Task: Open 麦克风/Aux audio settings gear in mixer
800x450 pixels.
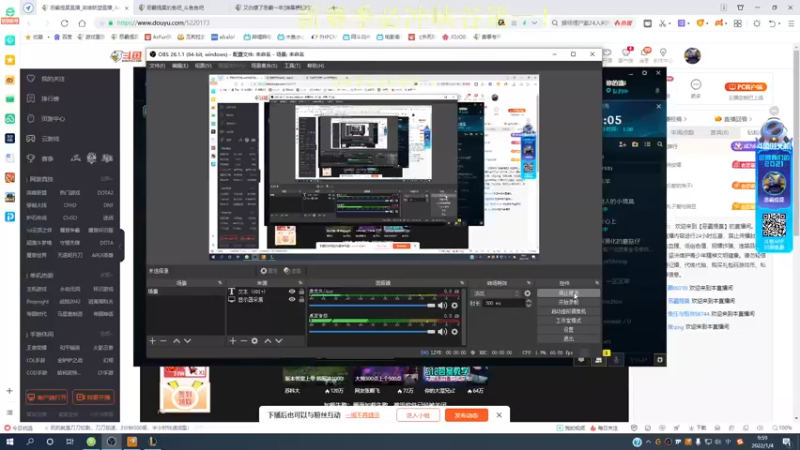Action: pyautogui.click(x=455, y=306)
